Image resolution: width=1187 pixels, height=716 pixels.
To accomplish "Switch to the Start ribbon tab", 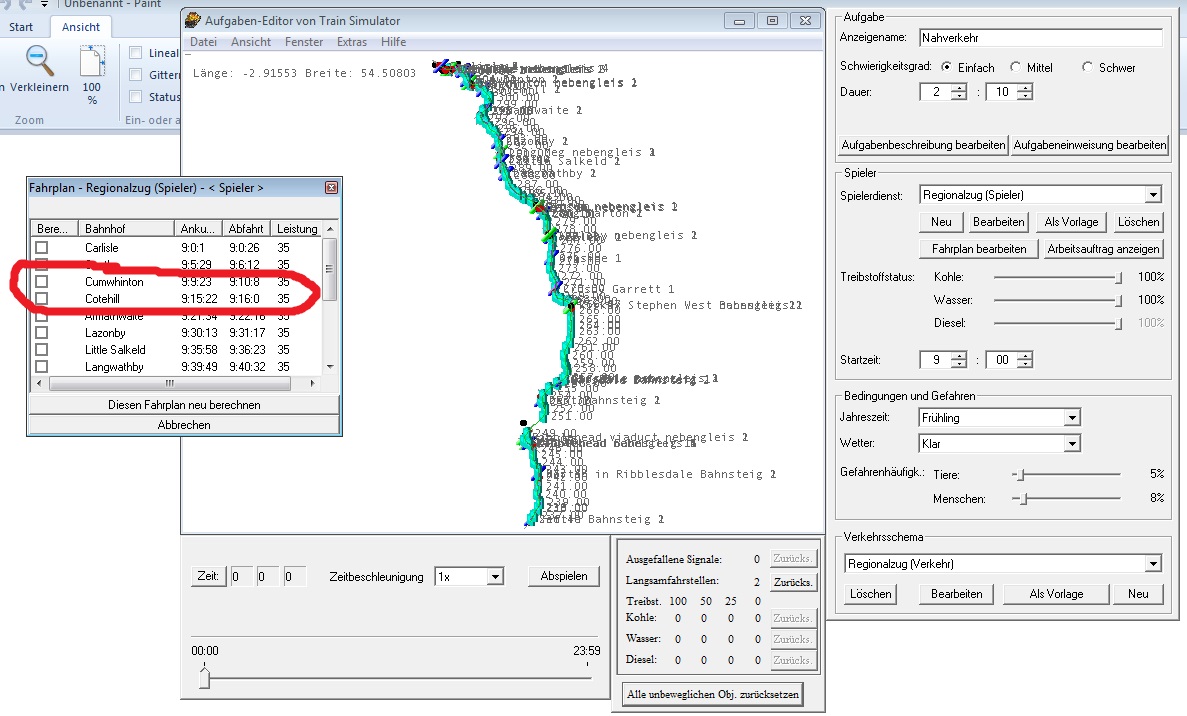I will (x=21, y=27).
